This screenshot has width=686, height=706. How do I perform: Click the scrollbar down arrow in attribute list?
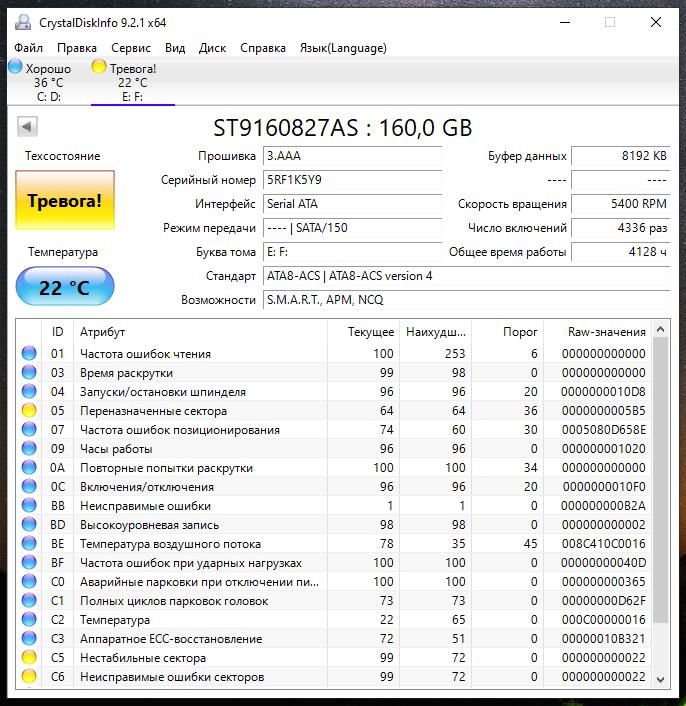(660, 679)
